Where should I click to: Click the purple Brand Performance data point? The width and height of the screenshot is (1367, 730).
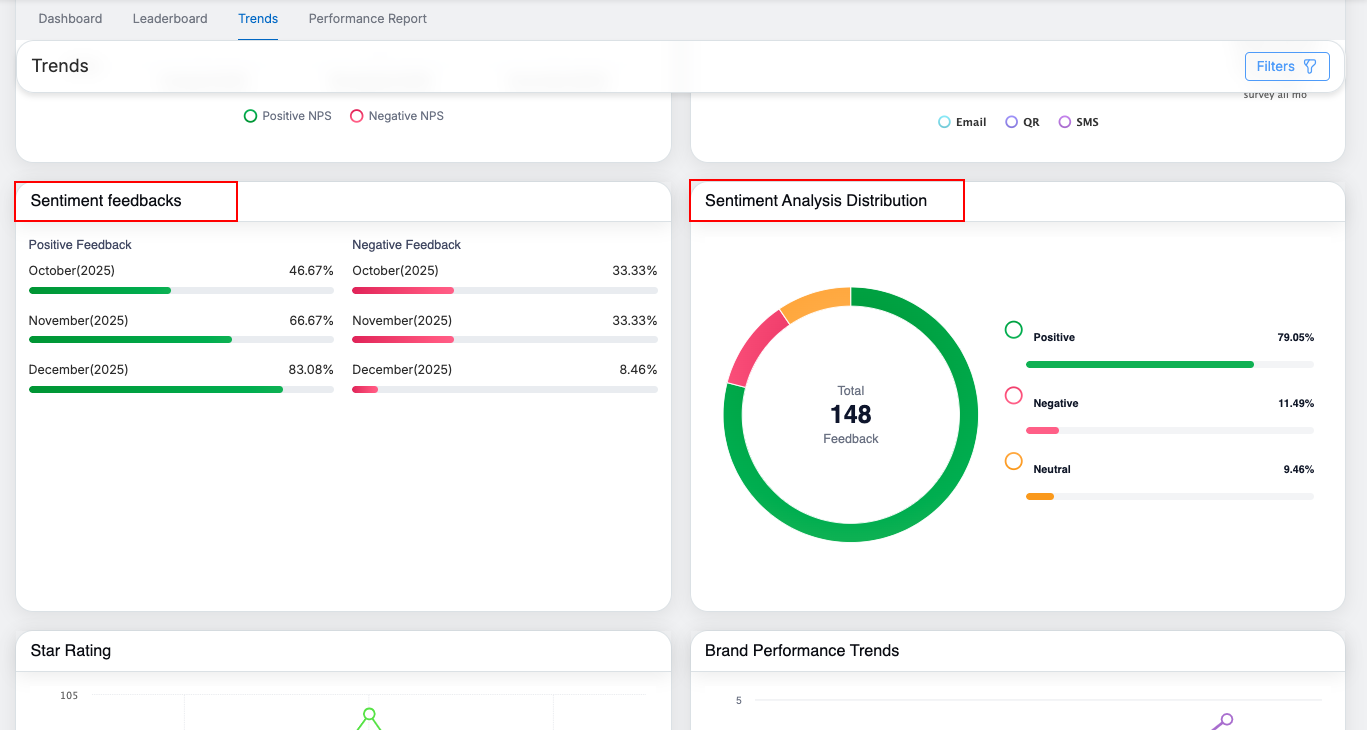[x=1225, y=719]
